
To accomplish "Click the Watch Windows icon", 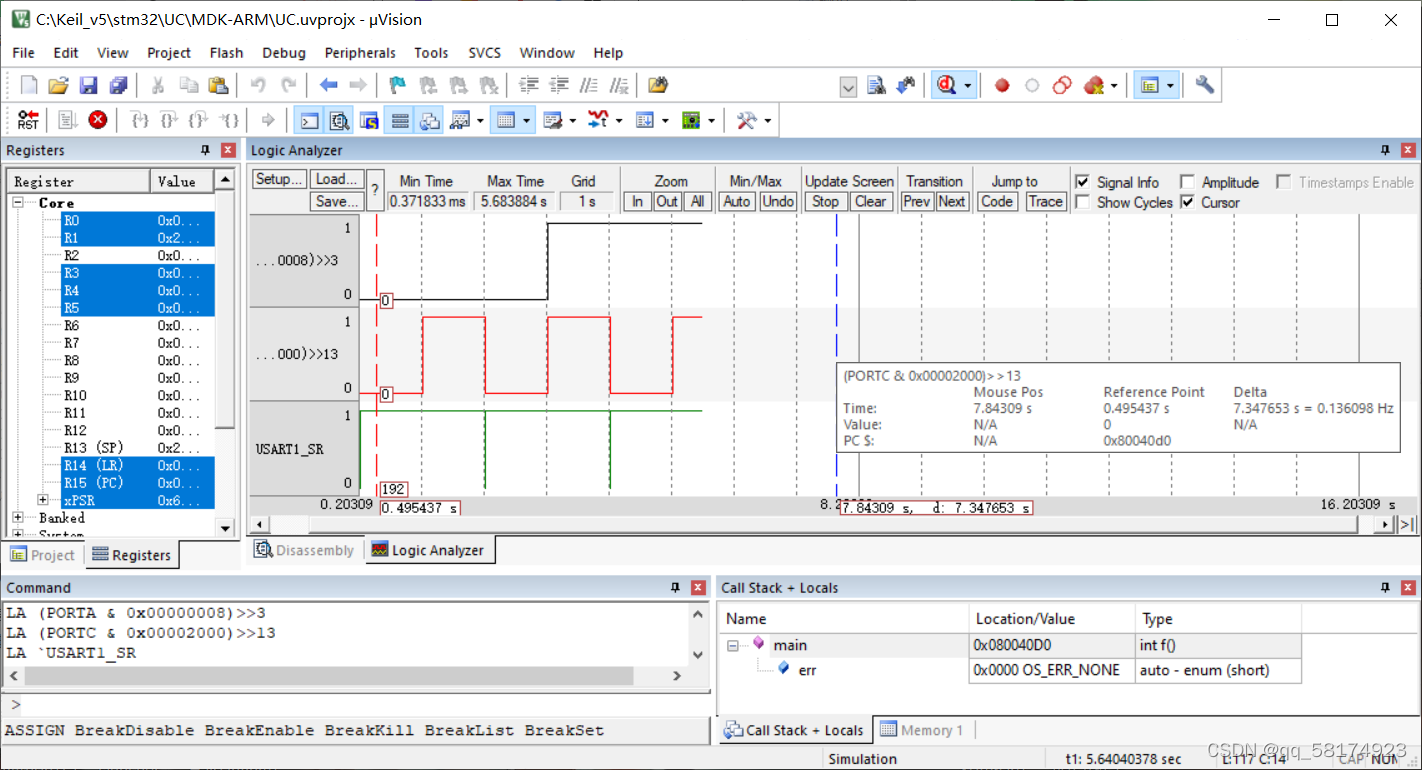I will pyautogui.click(x=460, y=121).
